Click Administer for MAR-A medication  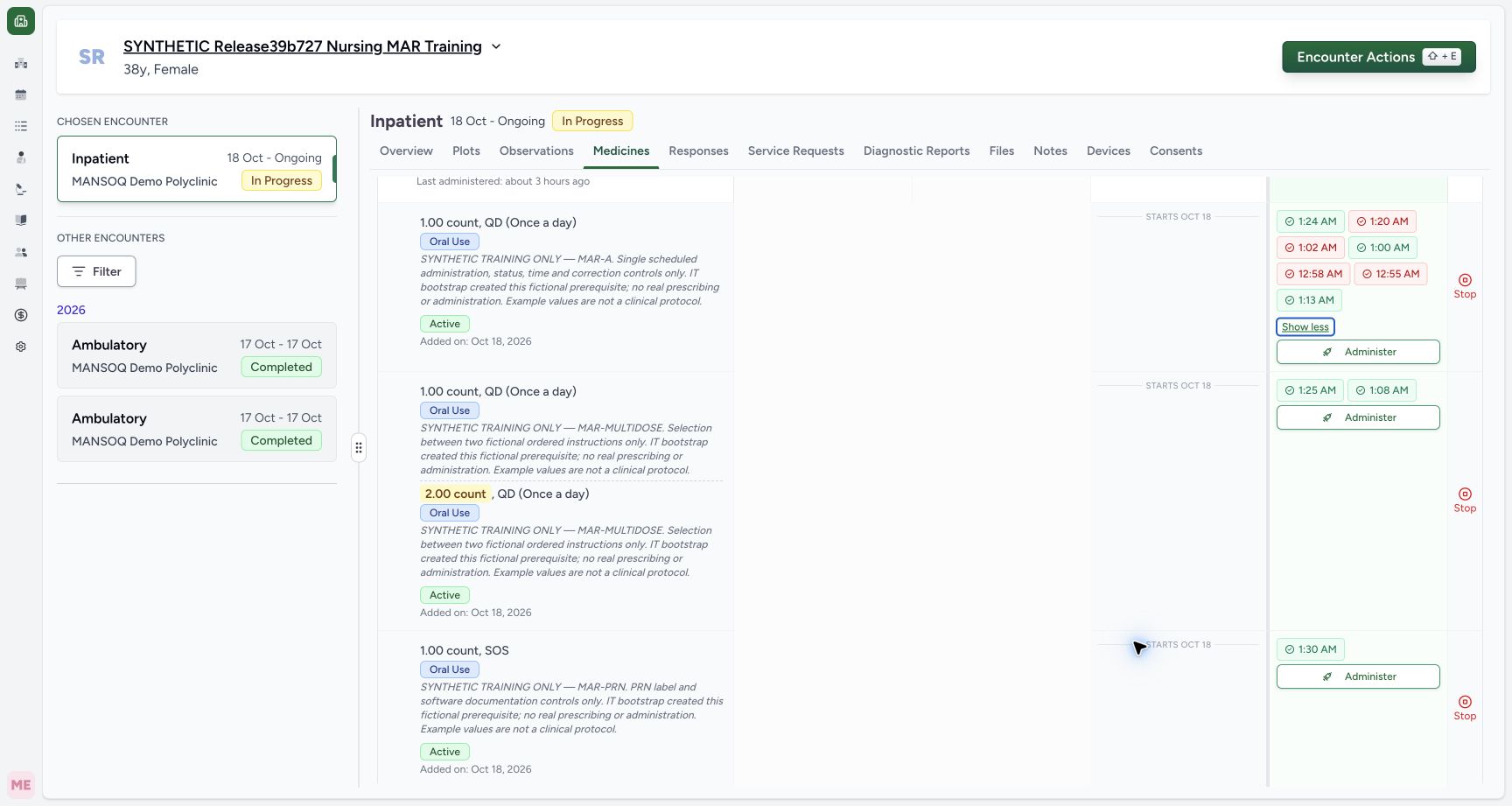pos(1358,352)
